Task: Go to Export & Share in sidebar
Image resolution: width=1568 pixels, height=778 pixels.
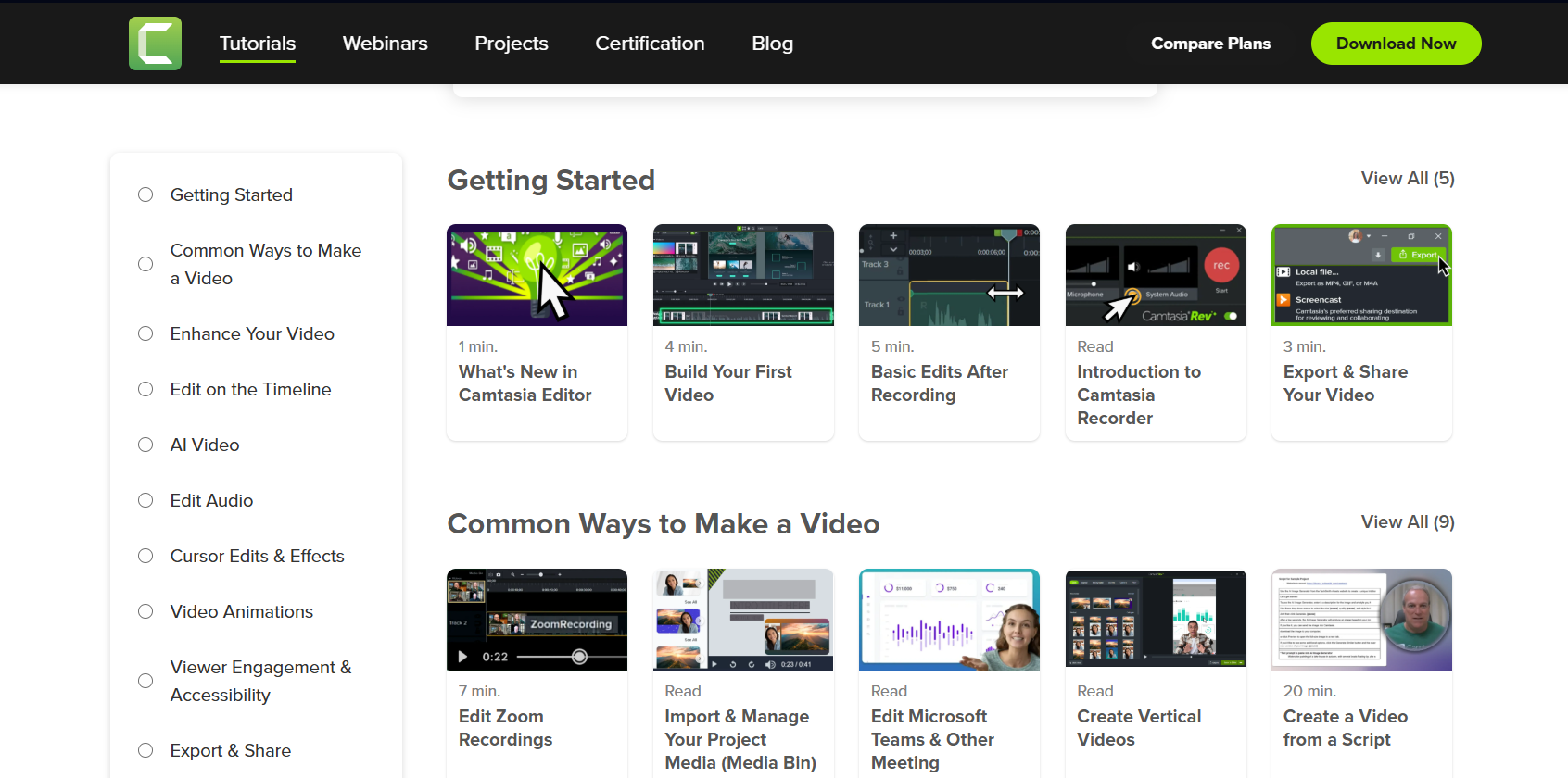Action: [231, 750]
